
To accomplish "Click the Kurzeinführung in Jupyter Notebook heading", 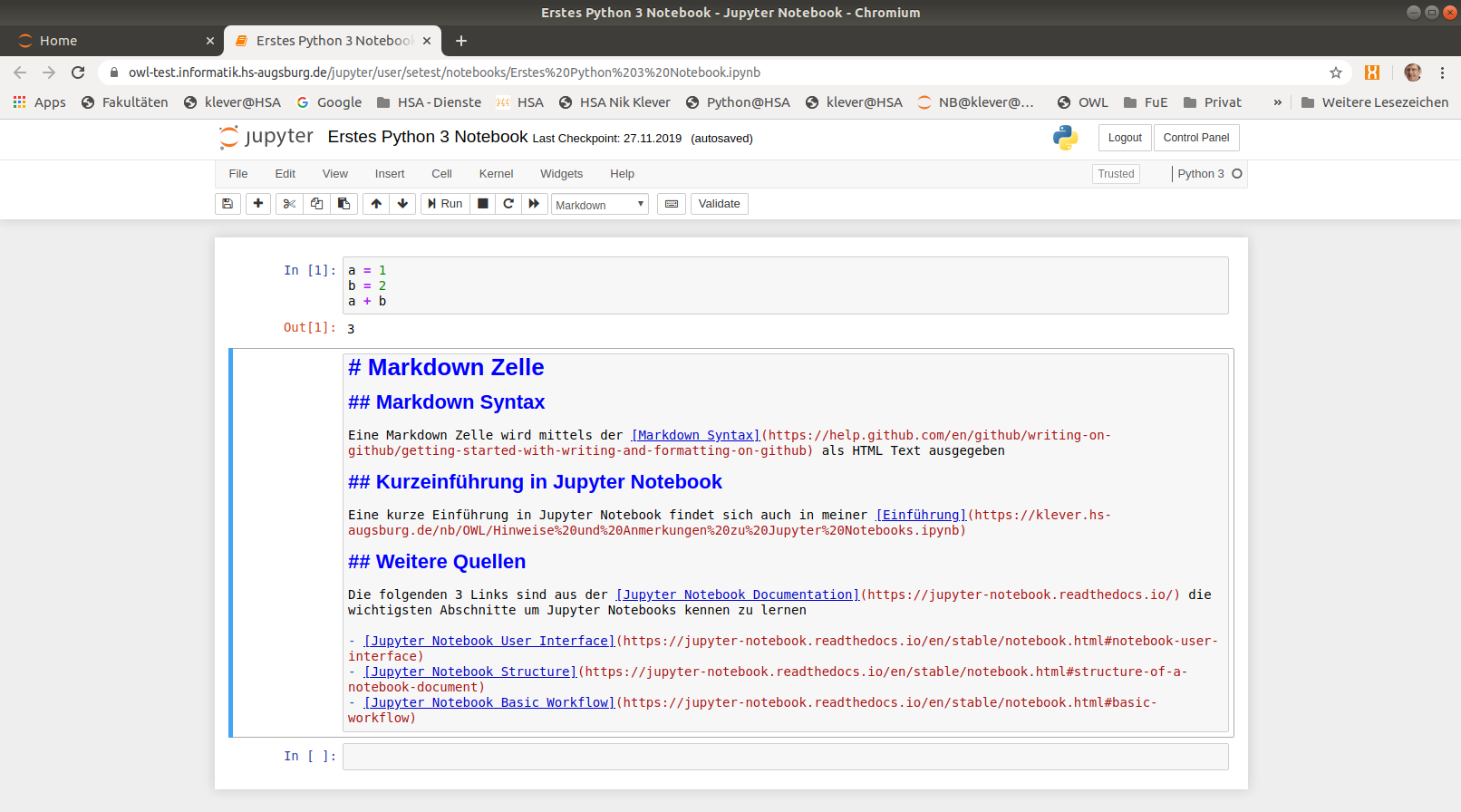I will click(535, 482).
